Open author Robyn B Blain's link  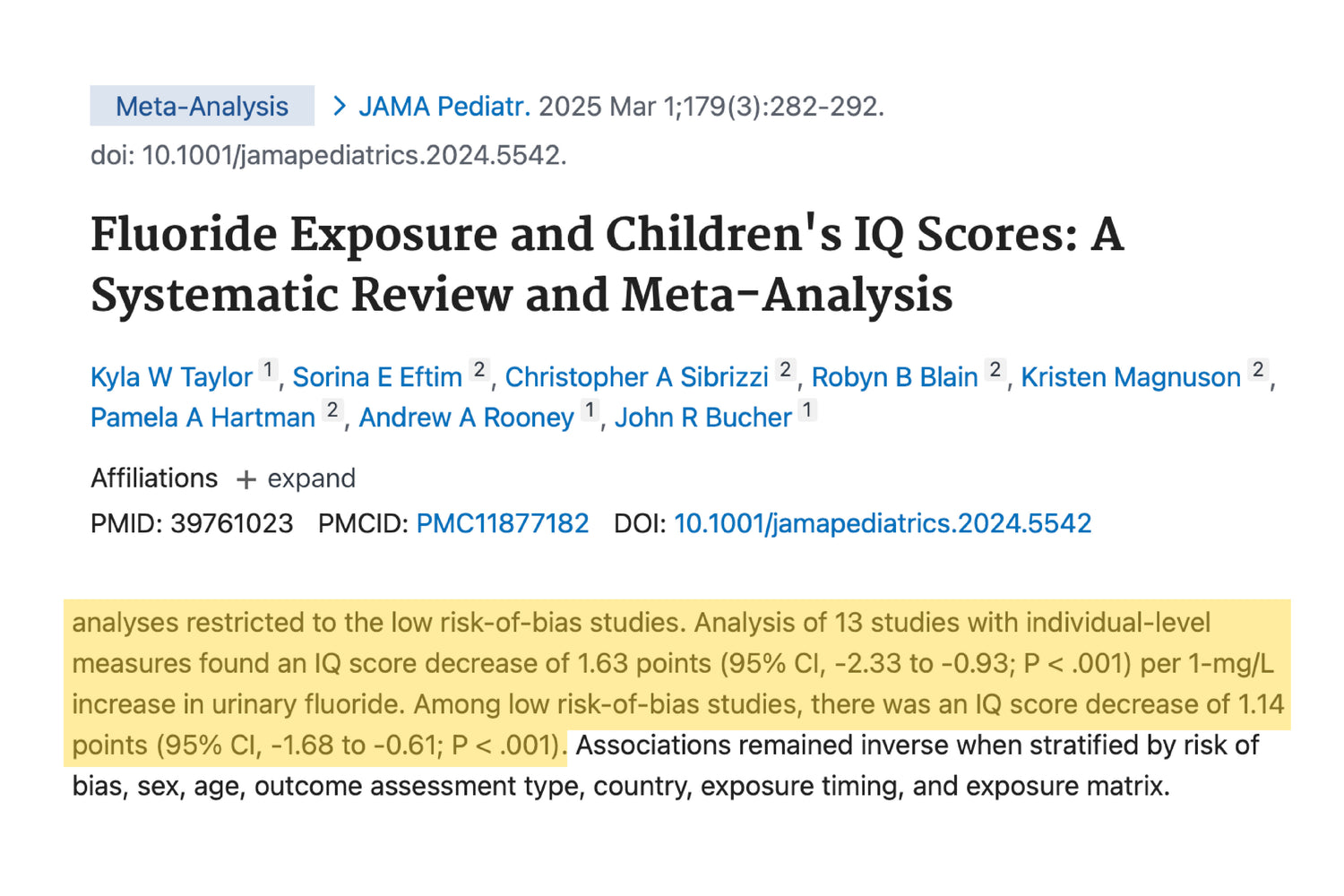[x=894, y=377]
